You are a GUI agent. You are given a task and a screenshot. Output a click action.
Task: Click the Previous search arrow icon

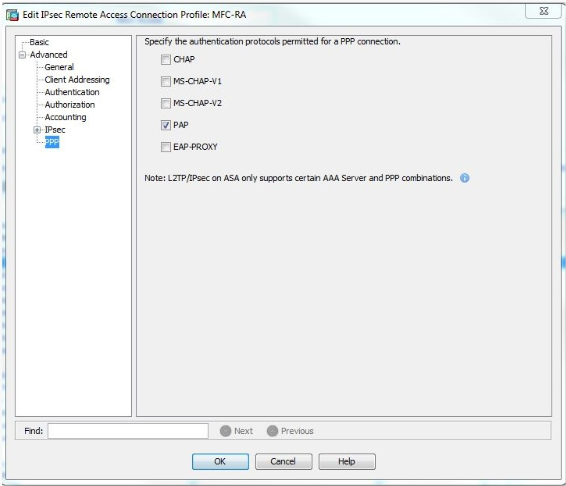tap(272, 431)
